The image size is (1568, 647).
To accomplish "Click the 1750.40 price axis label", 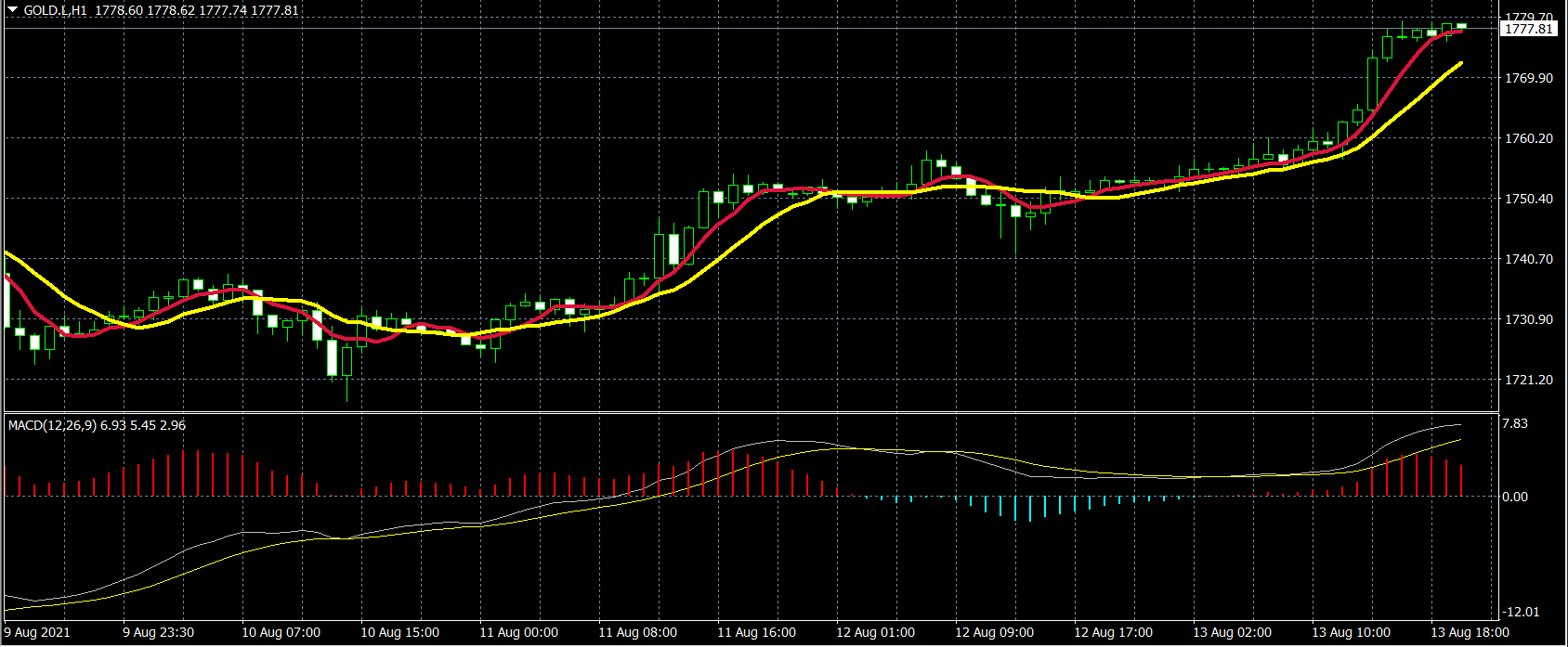I will click(1528, 199).
